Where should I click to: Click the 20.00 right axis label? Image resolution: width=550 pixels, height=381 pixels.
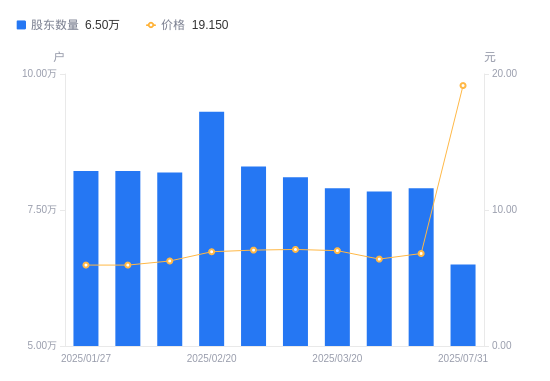tap(504, 73)
